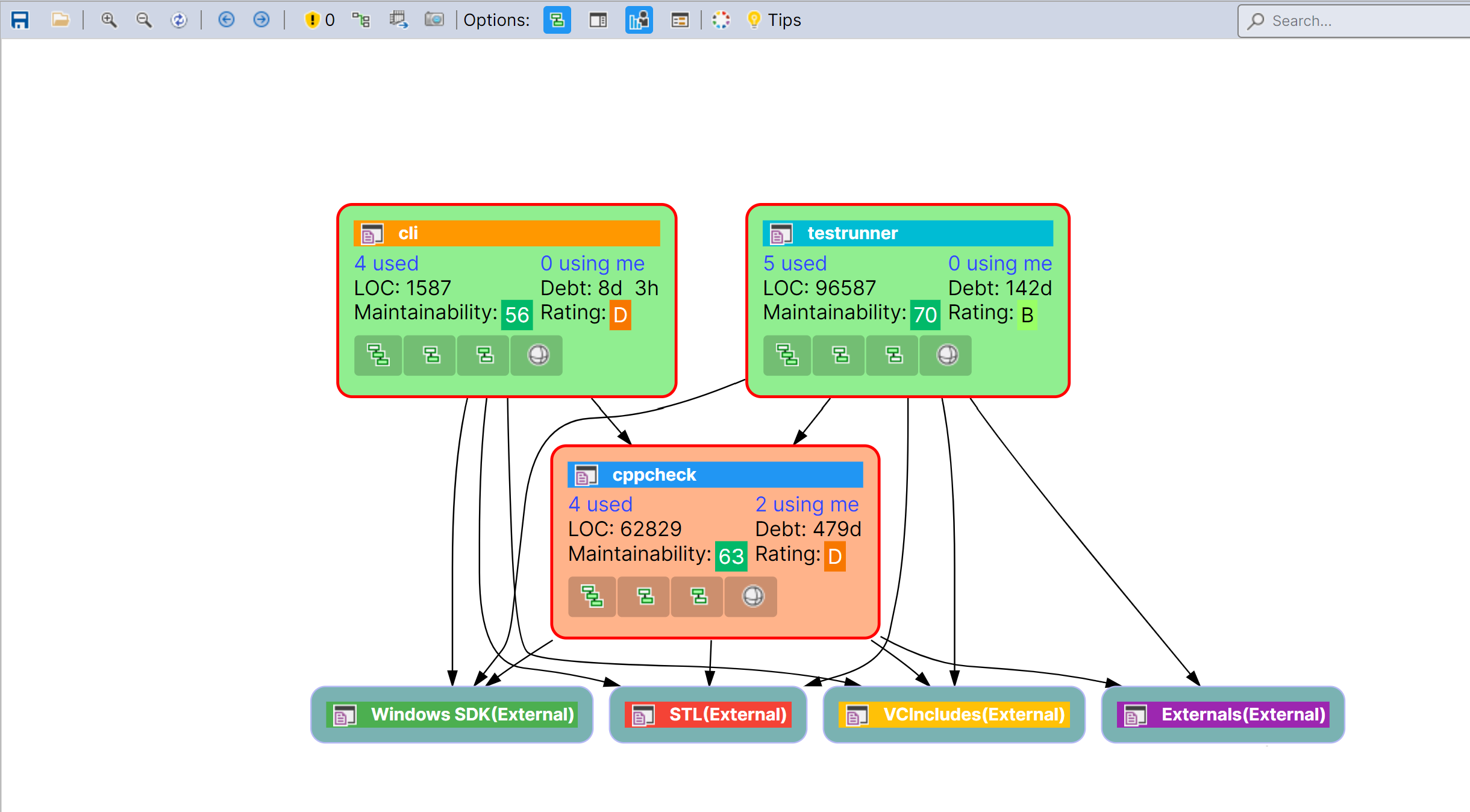Viewport: 1470px width, 812px height.
Task: Open the globe icon on the testrunner node
Action: tap(945, 355)
